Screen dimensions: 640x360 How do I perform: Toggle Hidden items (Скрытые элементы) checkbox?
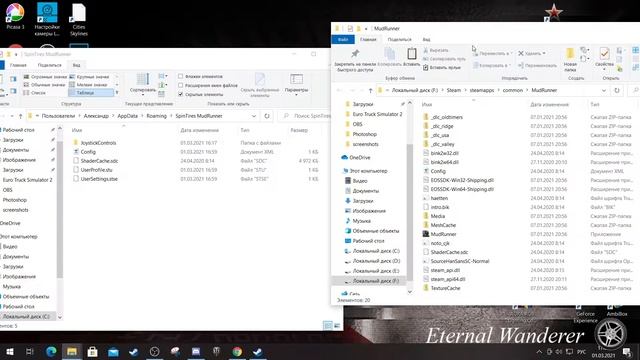click(x=180, y=94)
